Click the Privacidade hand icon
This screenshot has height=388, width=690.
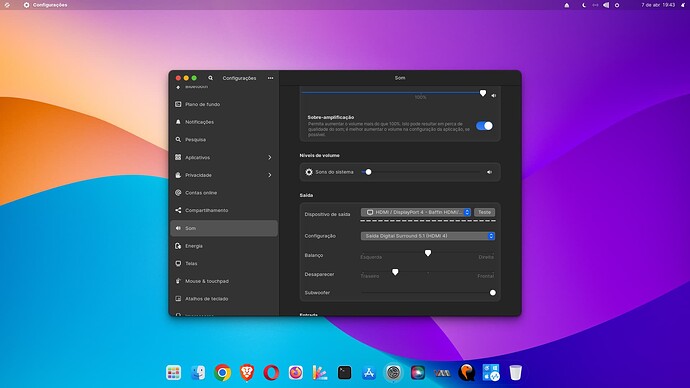(178, 175)
